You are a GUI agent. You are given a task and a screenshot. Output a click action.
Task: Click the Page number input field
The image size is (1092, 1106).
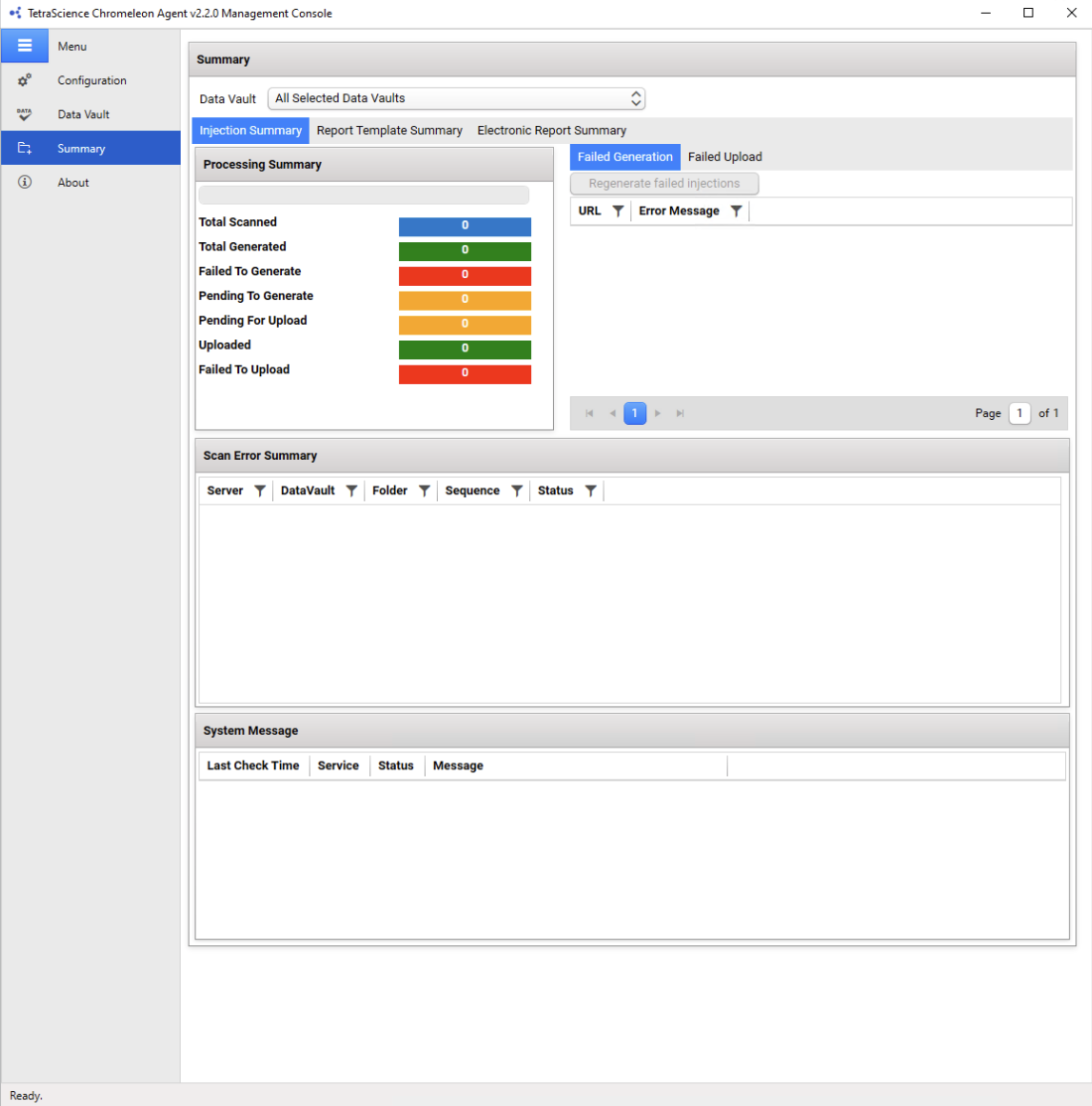[x=1020, y=413]
